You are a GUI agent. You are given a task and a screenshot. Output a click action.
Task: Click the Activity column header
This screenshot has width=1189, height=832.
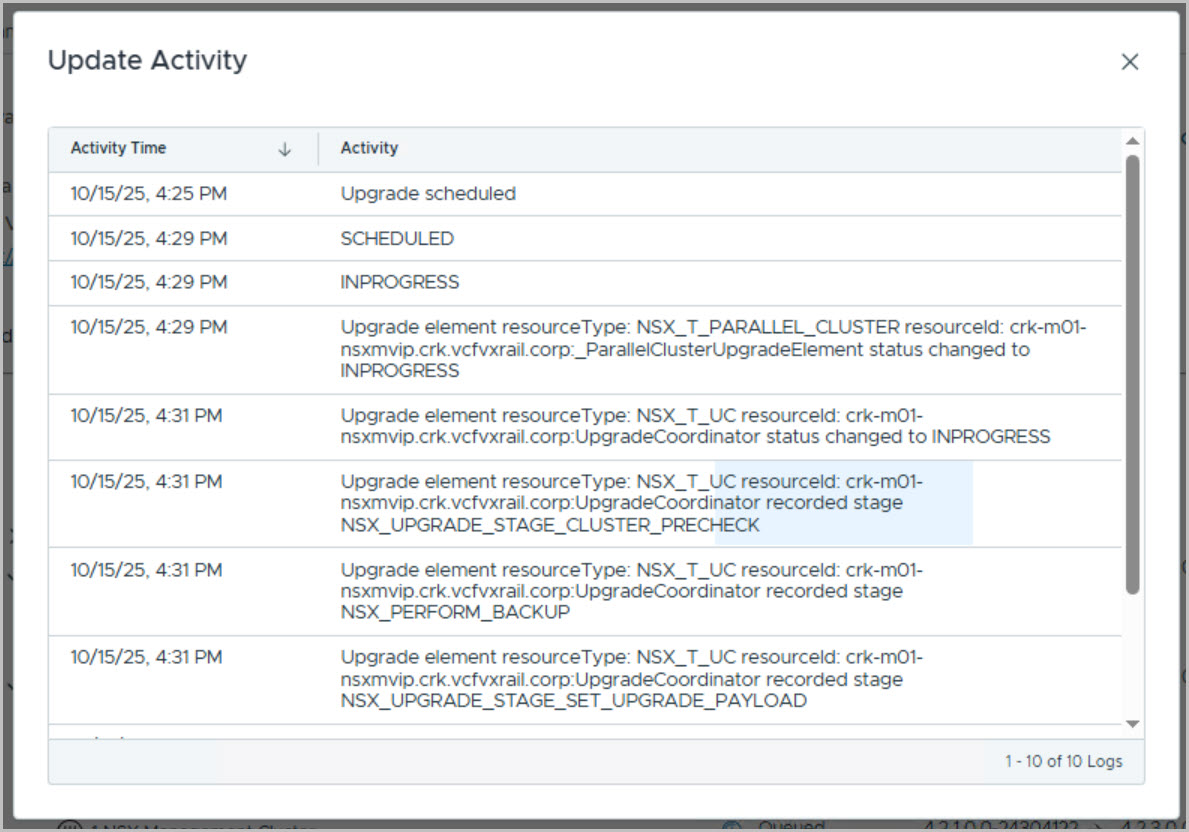coord(369,148)
